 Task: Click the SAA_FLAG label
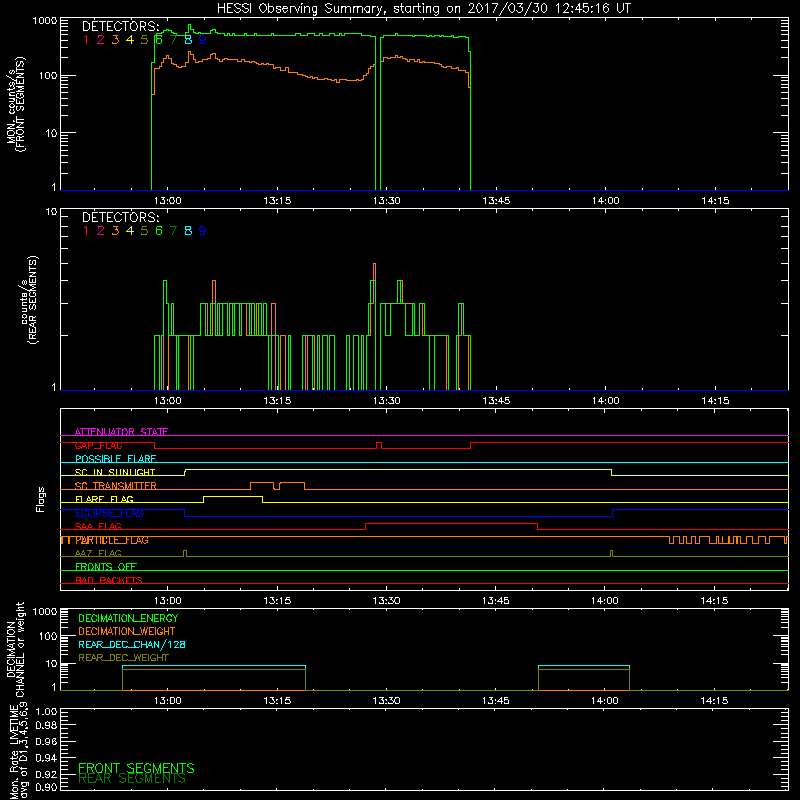click(x=98, y=526)
